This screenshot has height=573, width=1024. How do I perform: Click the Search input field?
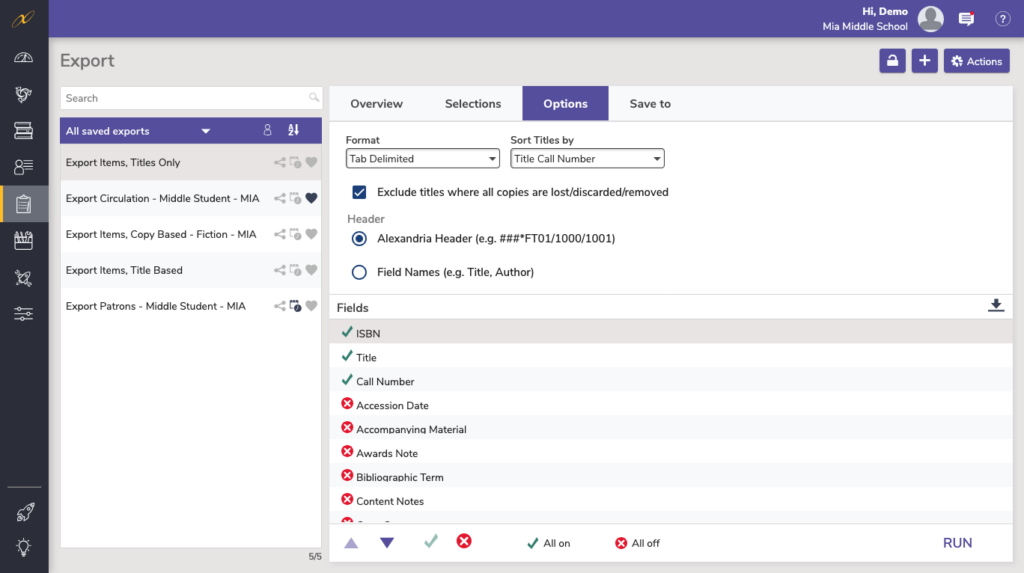pyautogui.click(x=185, y=98)
